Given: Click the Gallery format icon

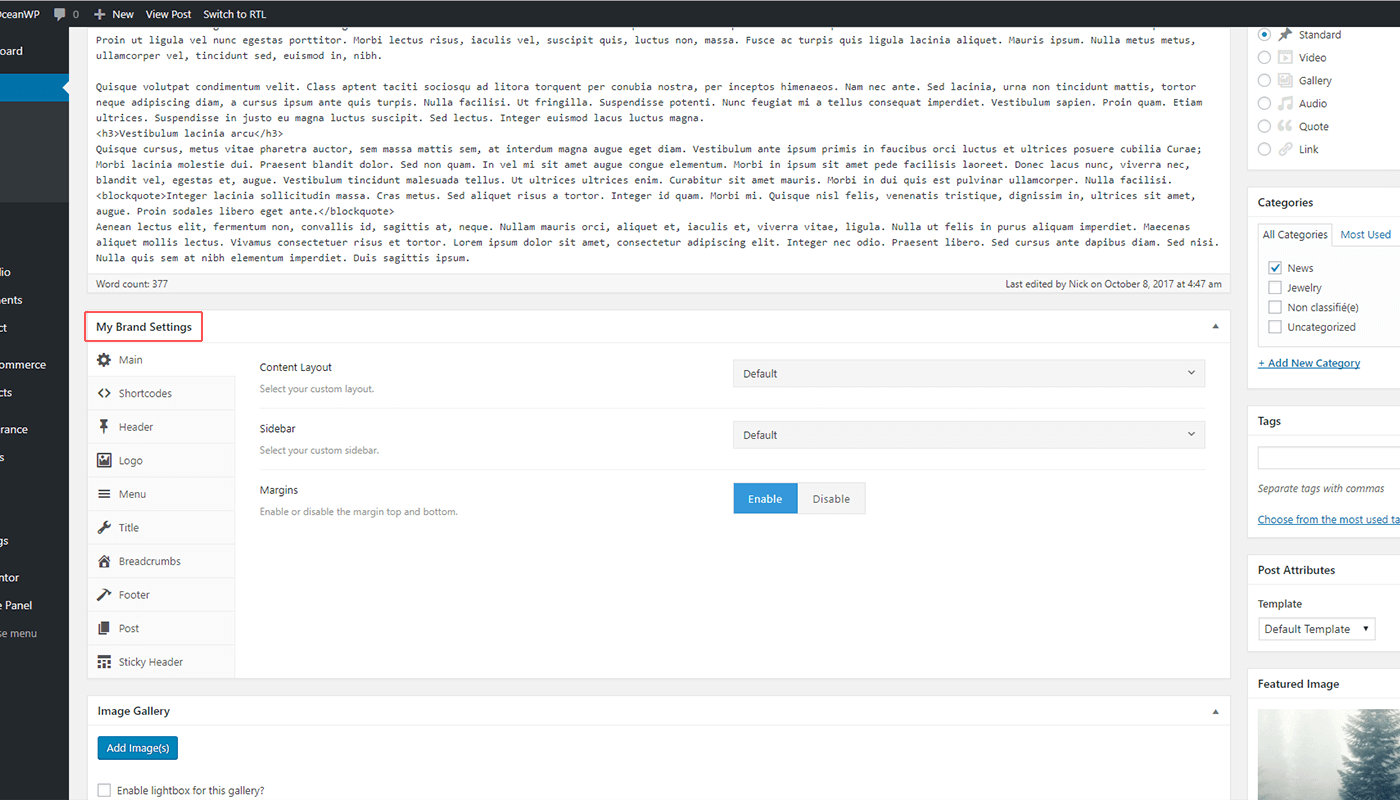Looking at the screenshot, I should [1285, 81].
